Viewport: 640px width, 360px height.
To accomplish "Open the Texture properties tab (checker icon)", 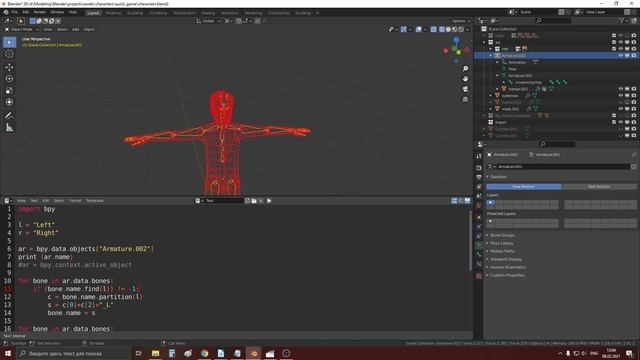I will pos(479,276).
